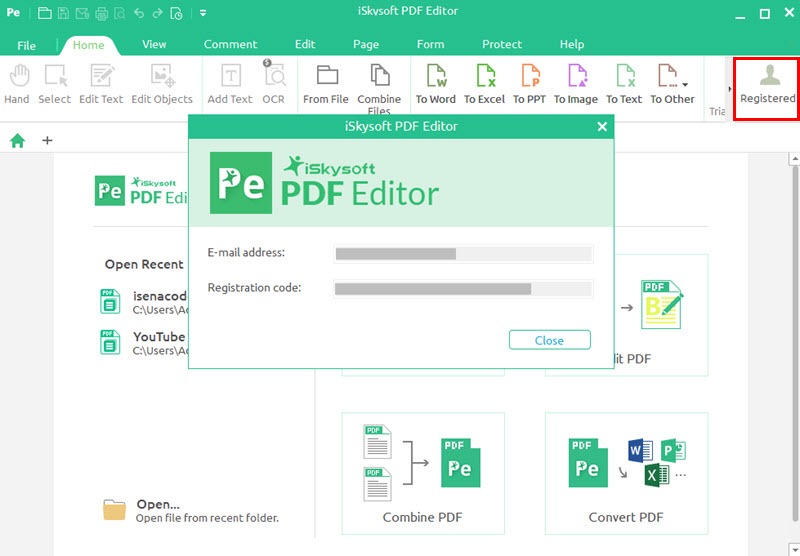Convert the PDF To Image

(576, 84)
